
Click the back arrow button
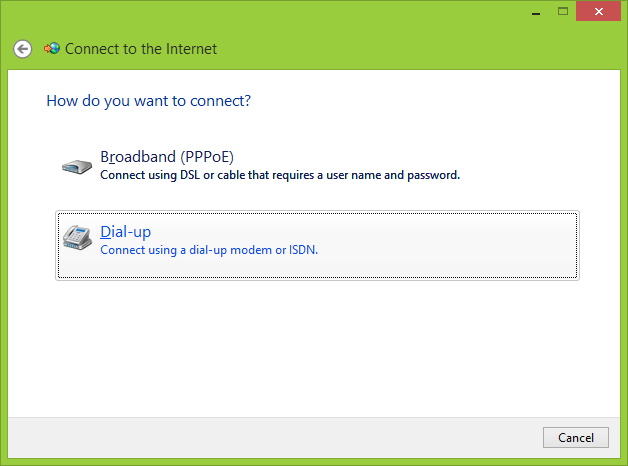(x=22, y=48)
